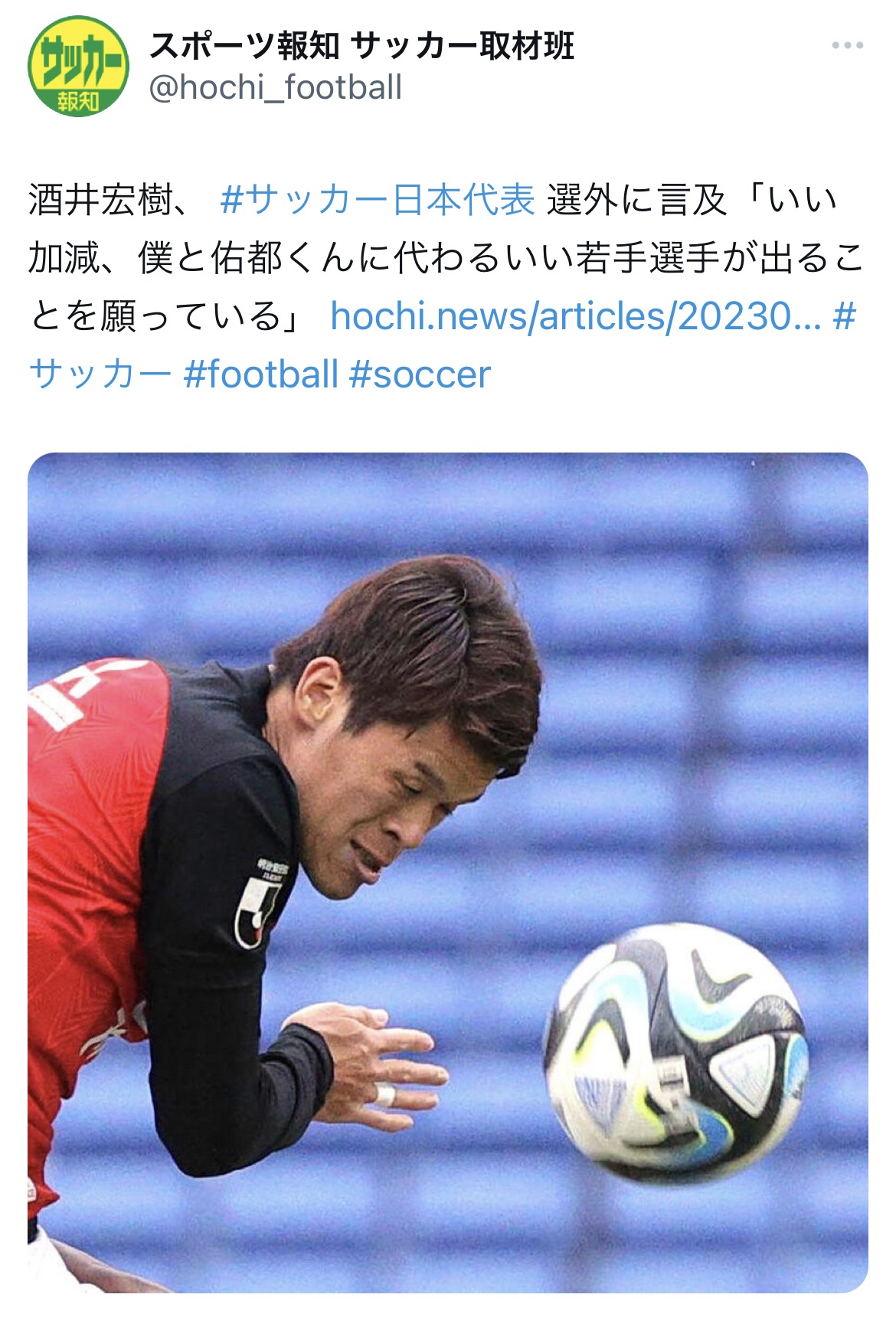Viewport: 896px width, 1327px height.
Task: Open the #サッカー日本代表 hashtag
Action: (x=377, y=201)
